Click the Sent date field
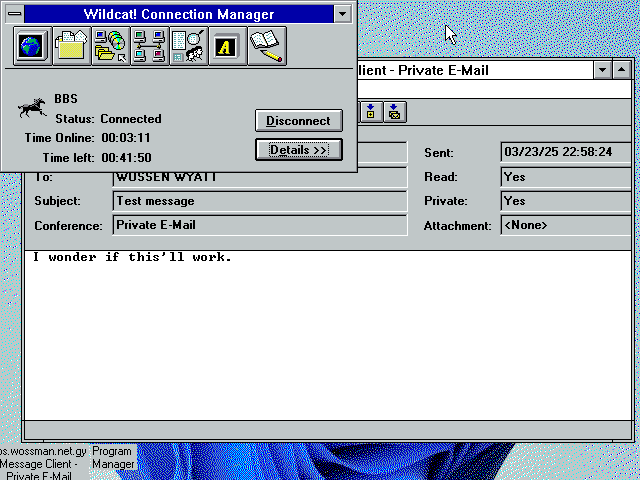Screen dimensions: 640x480 566,152
